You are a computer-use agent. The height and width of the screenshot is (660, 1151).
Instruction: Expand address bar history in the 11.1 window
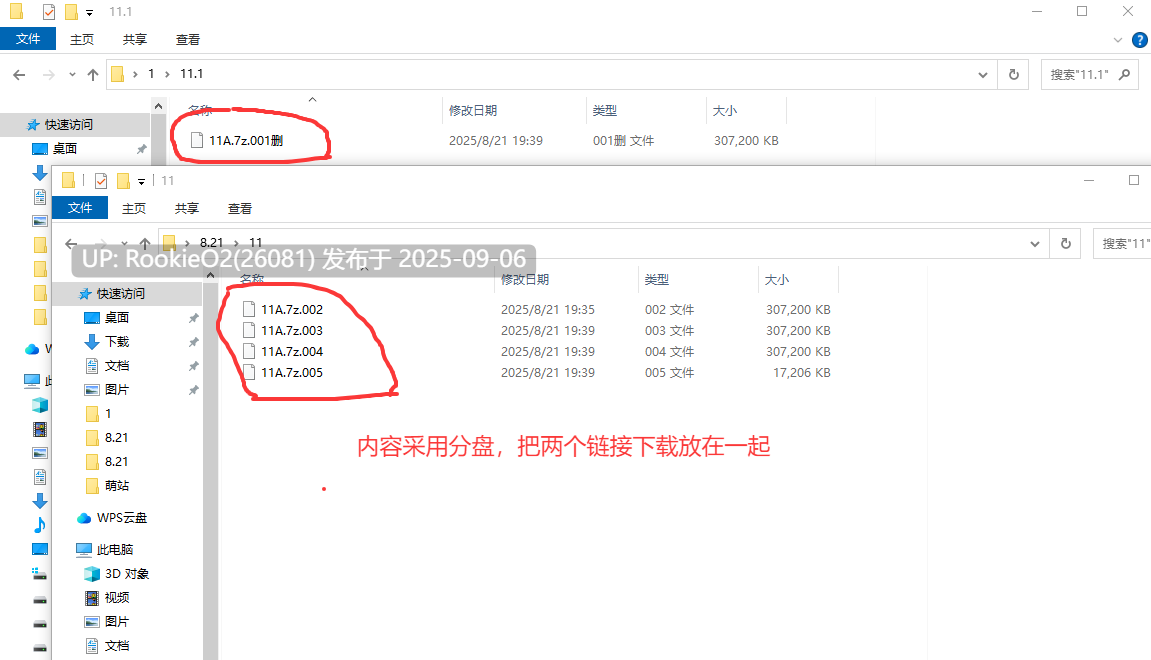(x=982, y=75)
